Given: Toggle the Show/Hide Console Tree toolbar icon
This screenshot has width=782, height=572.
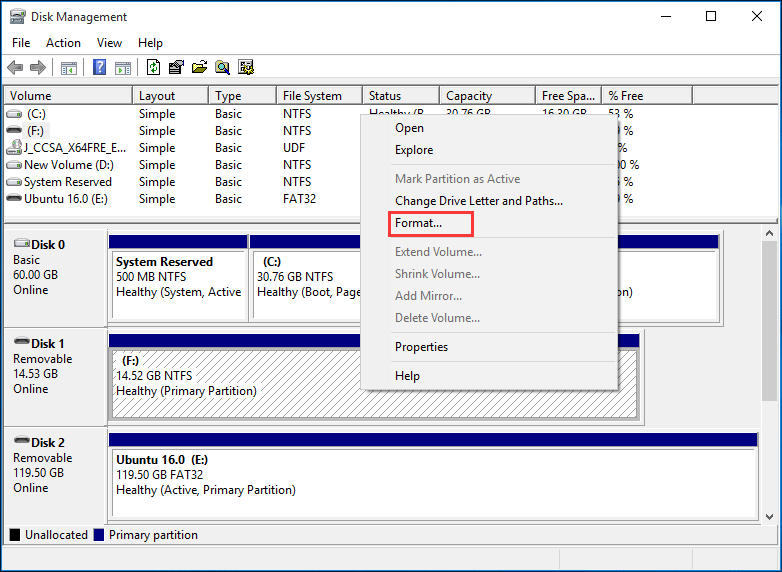Looking at the screenshot, I should click(x=68, y=67).
